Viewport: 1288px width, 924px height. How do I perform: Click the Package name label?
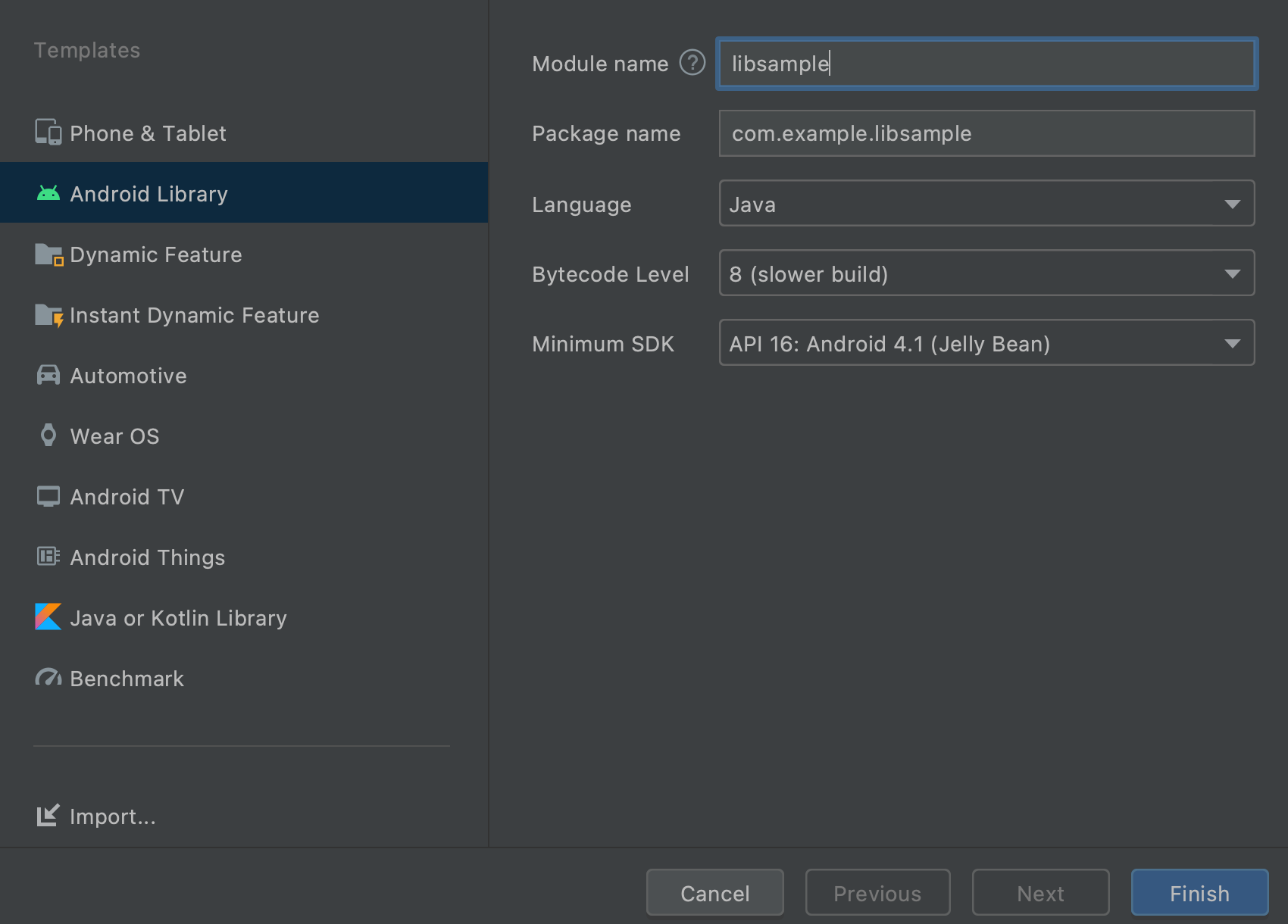606,133
